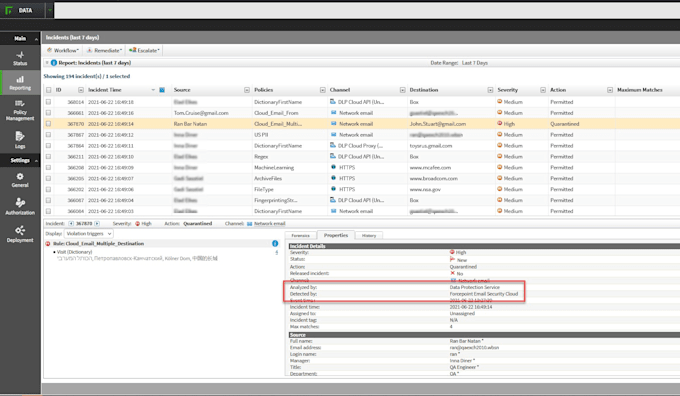Click the red rule violation icon
680x396 pixels.
(48, 244)
